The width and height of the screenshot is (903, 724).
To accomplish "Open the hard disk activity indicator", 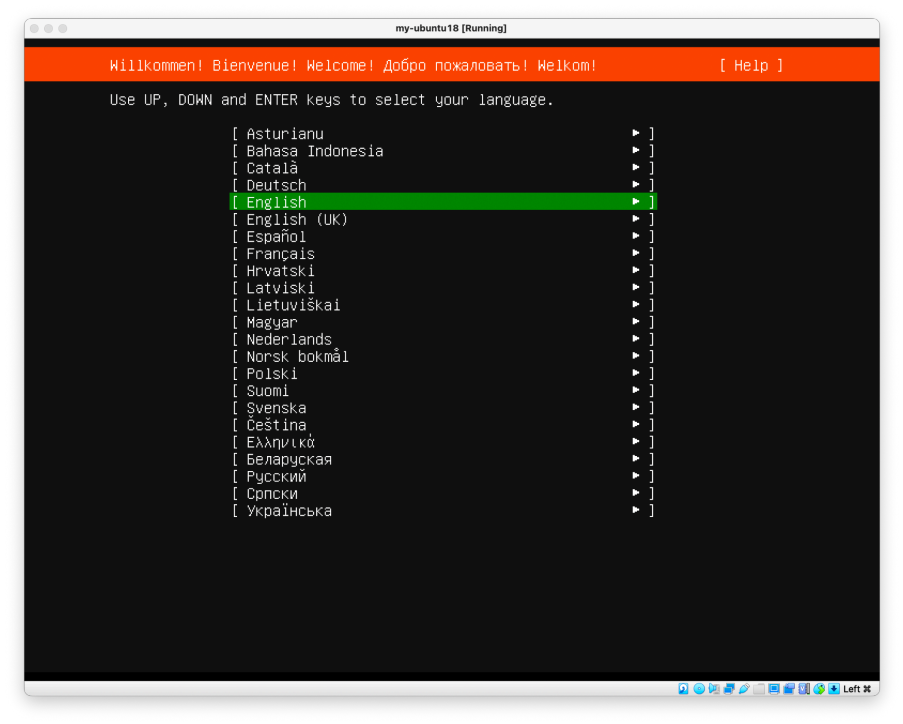I will click(684, 688).
